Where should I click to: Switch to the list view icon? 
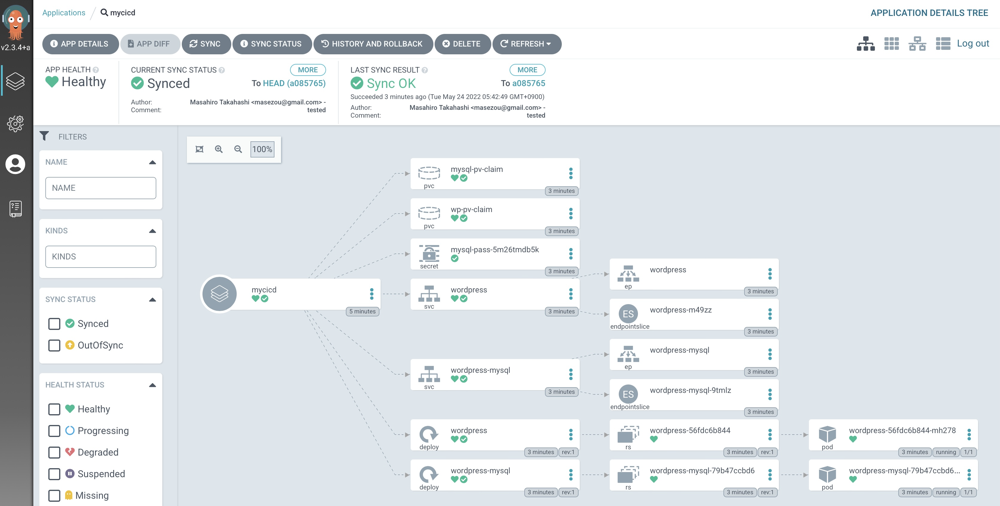click(x=943, y=44)
